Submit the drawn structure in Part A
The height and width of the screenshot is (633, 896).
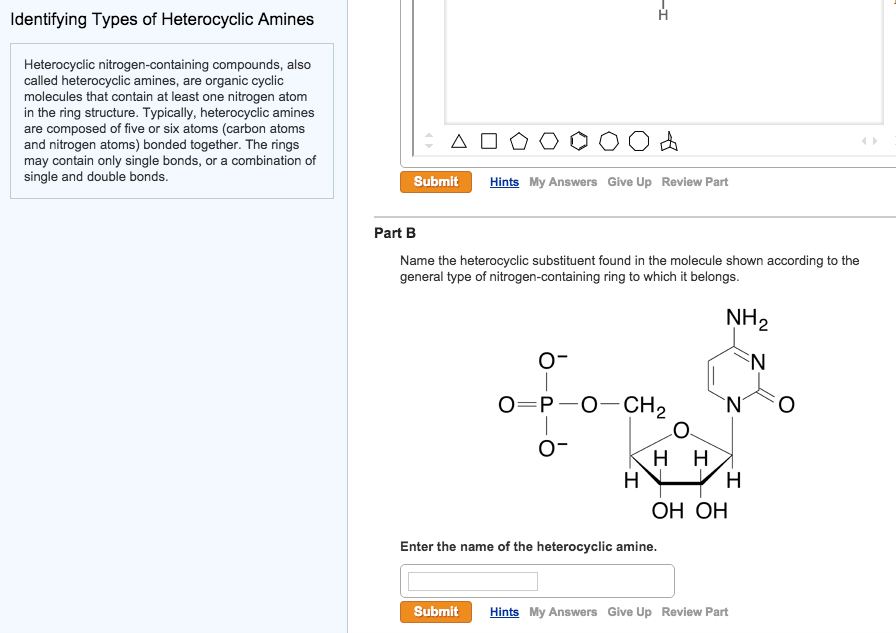[435, 181]
